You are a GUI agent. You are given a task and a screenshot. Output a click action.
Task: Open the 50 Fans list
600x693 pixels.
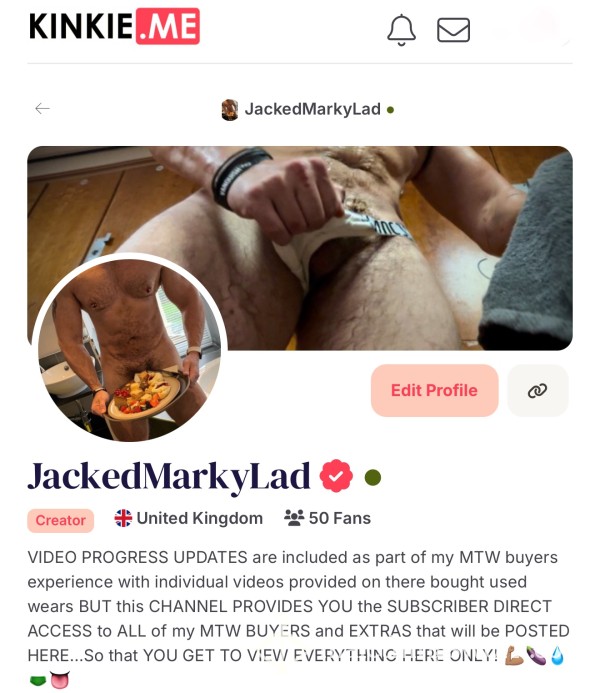(x=327, y=518)
